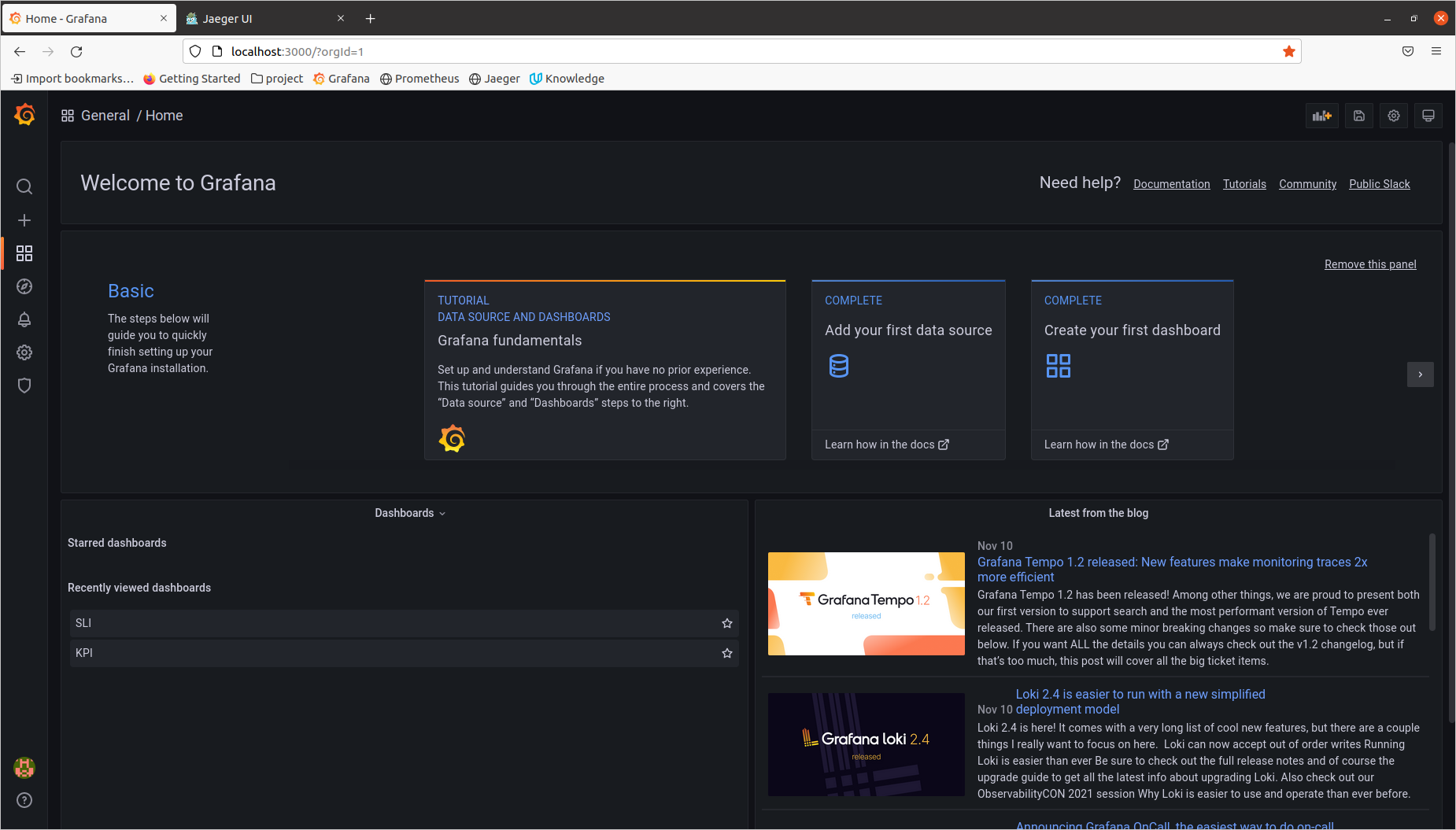
Task: Click the Home breadcrumb
Action: click(x=164, y=116)
